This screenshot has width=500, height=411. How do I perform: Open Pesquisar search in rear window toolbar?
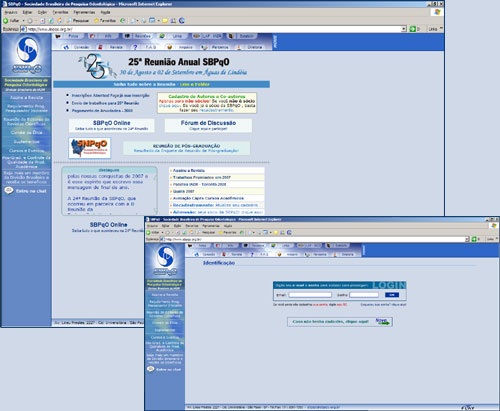point(78,21)
